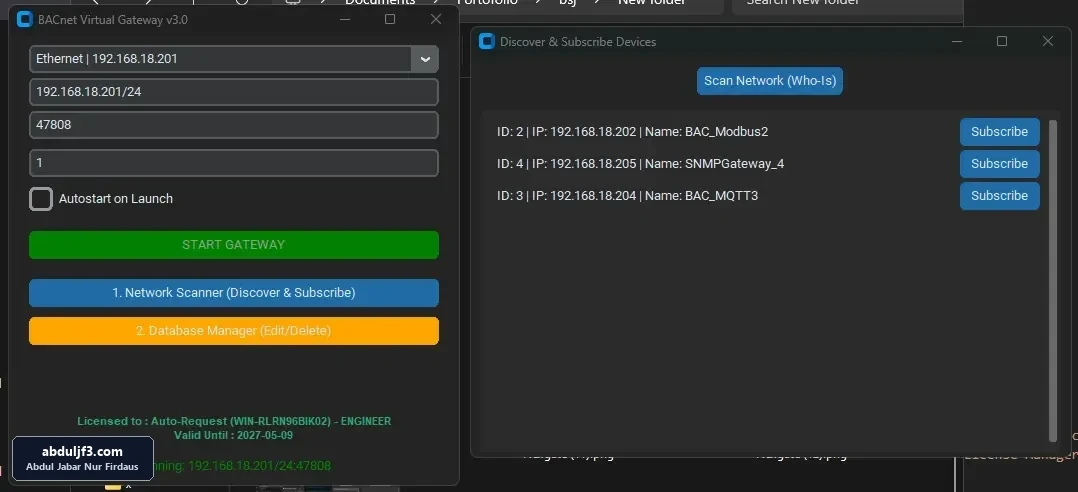Viewport: 1078px width, 492px height.
Task: Edit the 192.168.18.201/24 address field
Action: pos(234,91)
